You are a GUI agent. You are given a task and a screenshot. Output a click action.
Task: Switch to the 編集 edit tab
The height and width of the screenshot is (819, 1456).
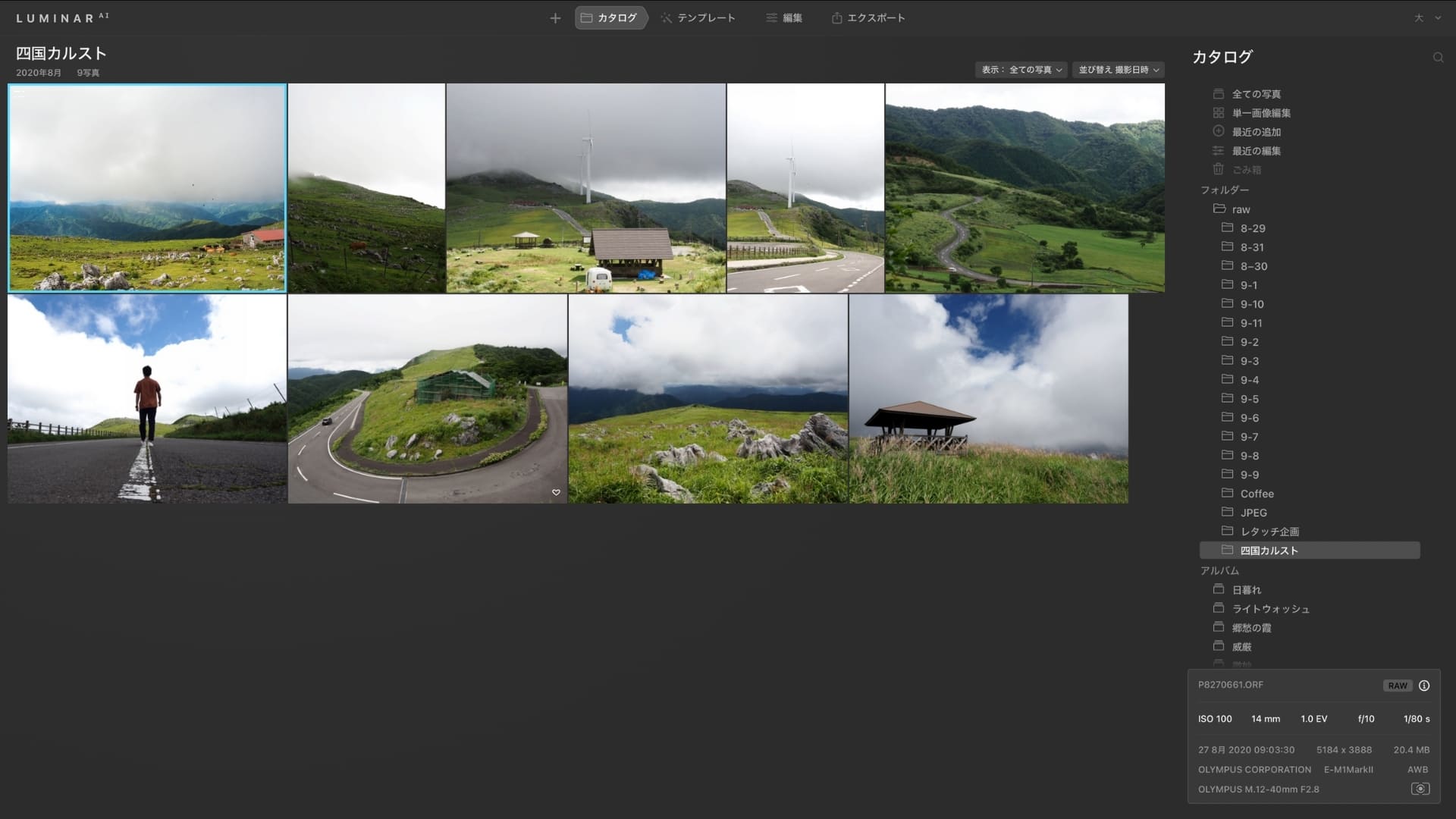click(784, 18)
